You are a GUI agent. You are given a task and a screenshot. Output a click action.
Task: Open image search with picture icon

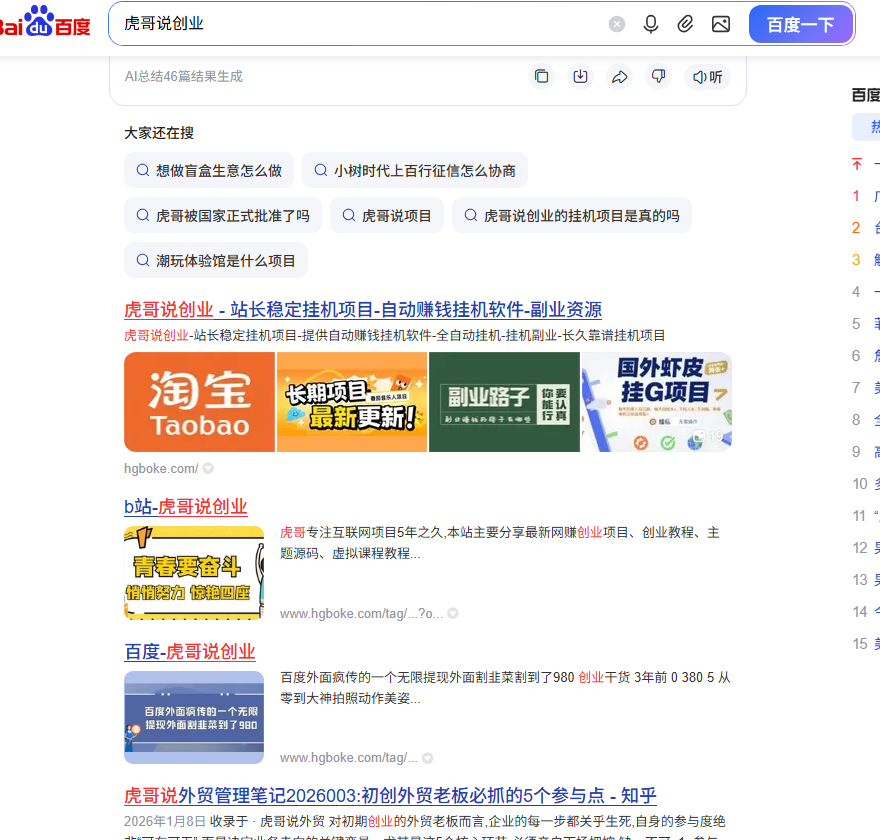[x=721, y=24]
